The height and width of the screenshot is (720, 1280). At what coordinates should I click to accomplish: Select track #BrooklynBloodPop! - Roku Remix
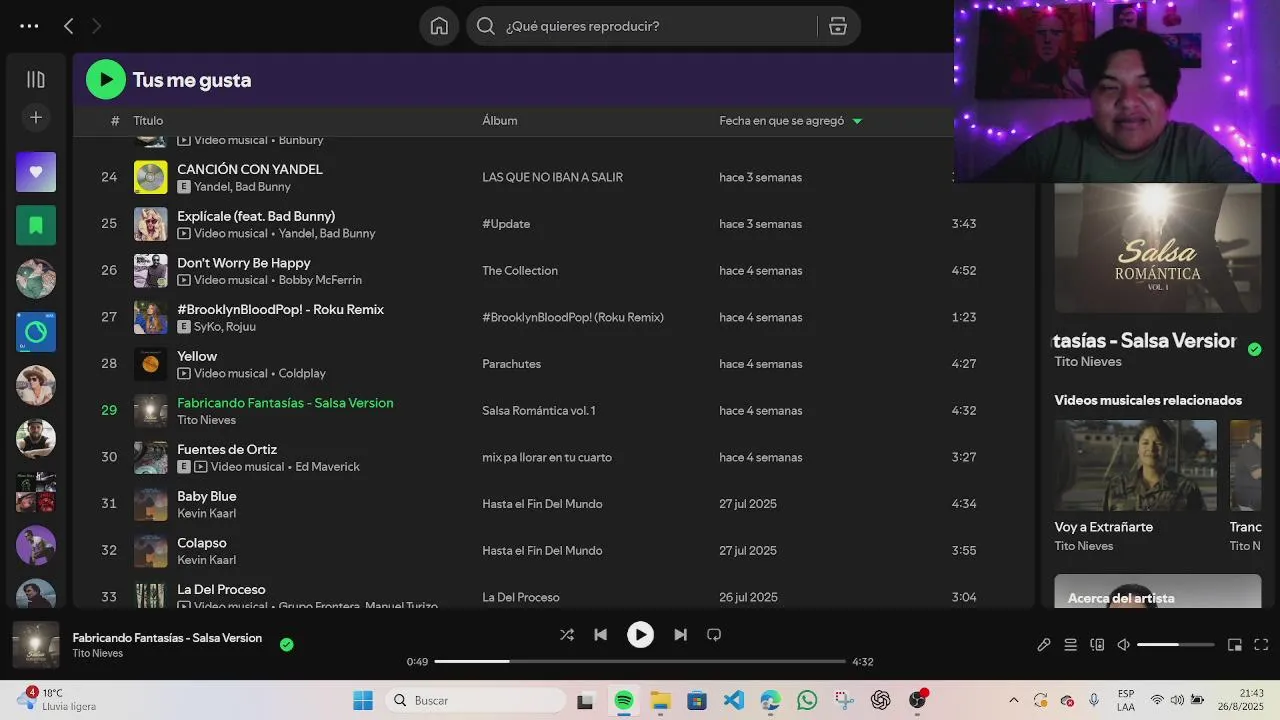[x=280, y=310]
